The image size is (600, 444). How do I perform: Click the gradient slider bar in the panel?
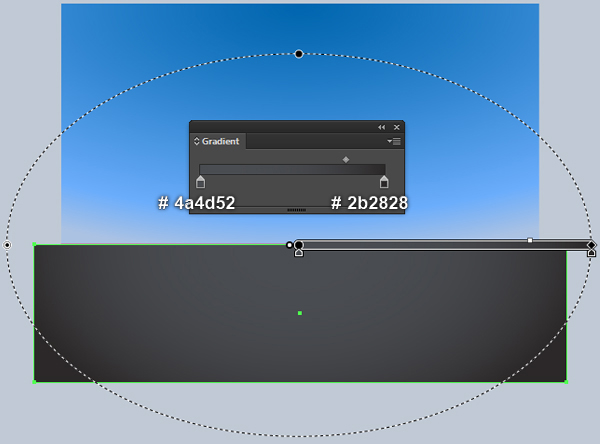pyautogui.click(x=292, y=169)
